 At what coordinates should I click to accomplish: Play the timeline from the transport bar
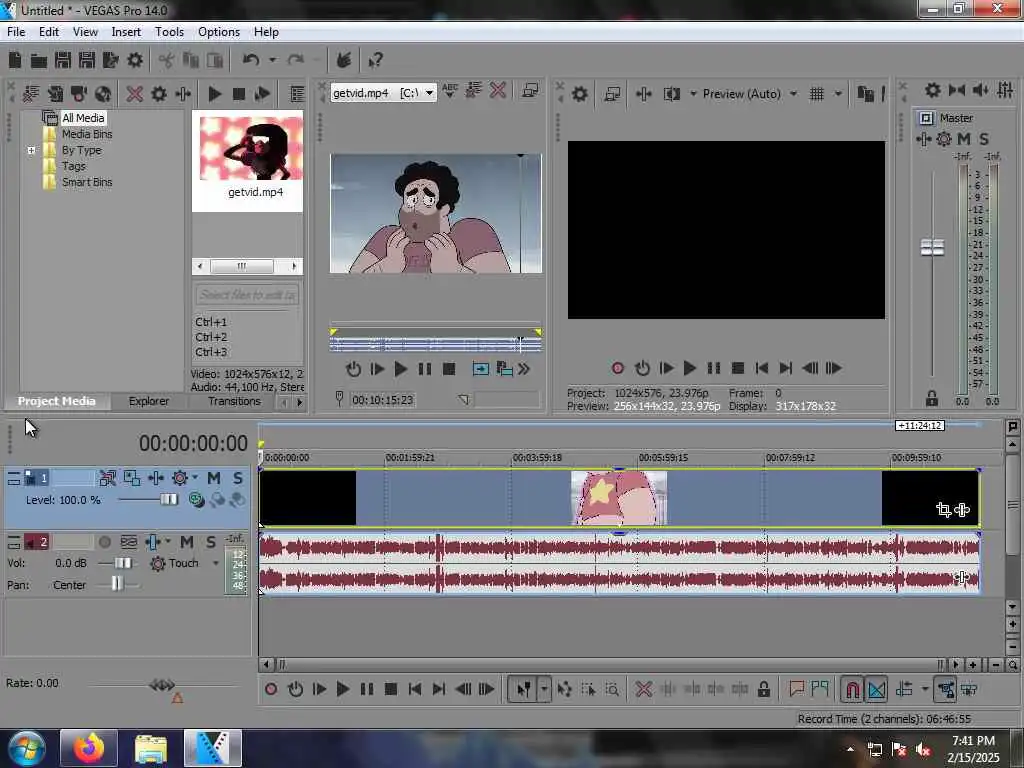(342, 689)
